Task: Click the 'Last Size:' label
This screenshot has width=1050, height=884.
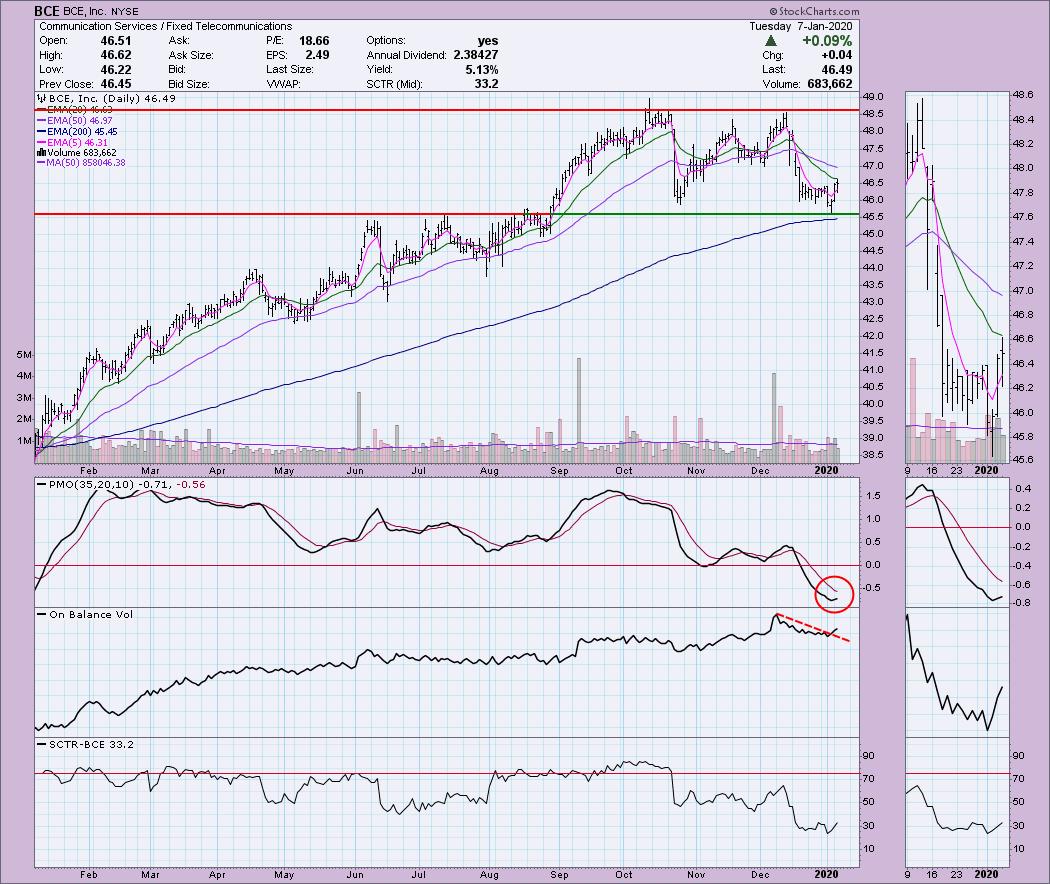Action: click(x=289, y=70)
